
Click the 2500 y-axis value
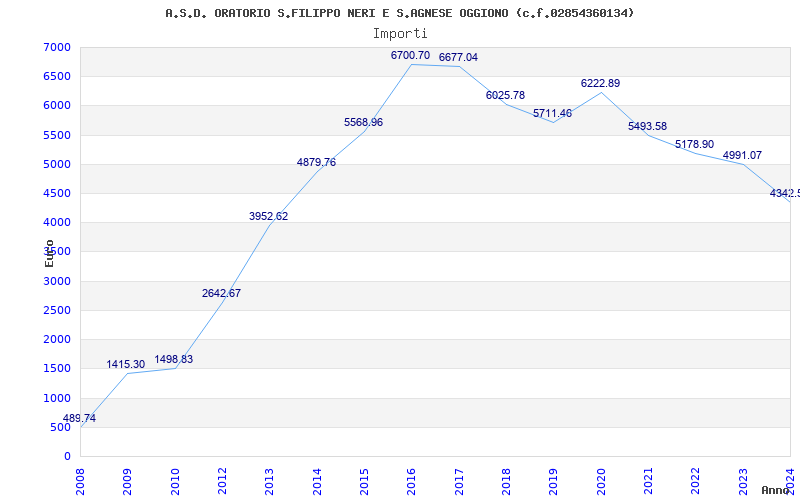pyautogui.click(x=57, y=310)
